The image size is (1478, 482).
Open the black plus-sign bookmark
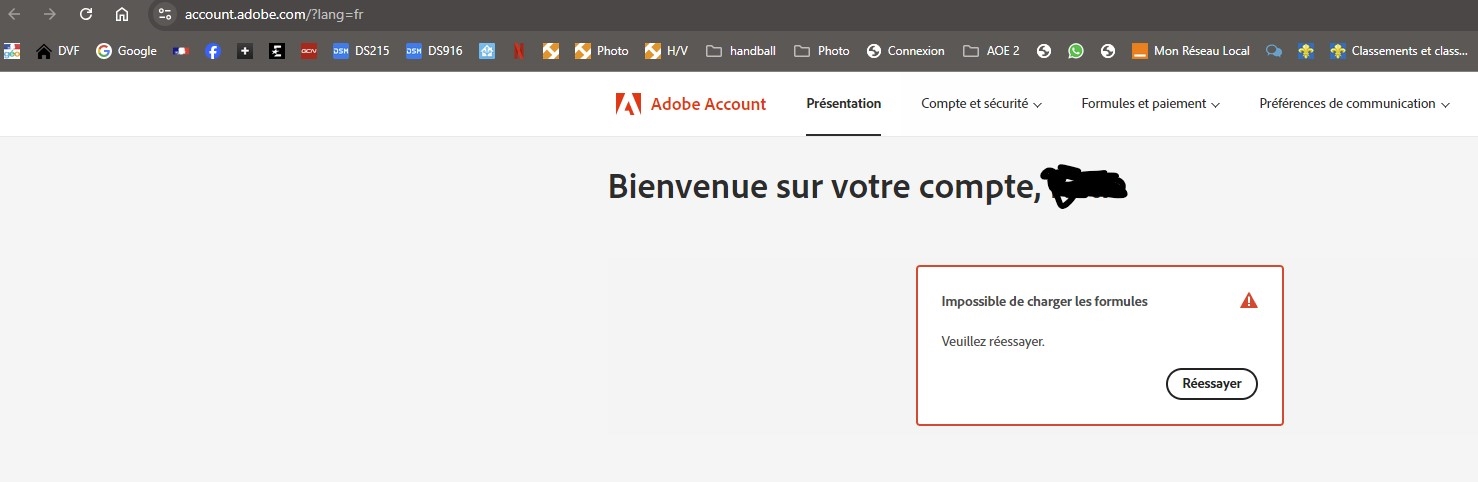coord(245,51)
